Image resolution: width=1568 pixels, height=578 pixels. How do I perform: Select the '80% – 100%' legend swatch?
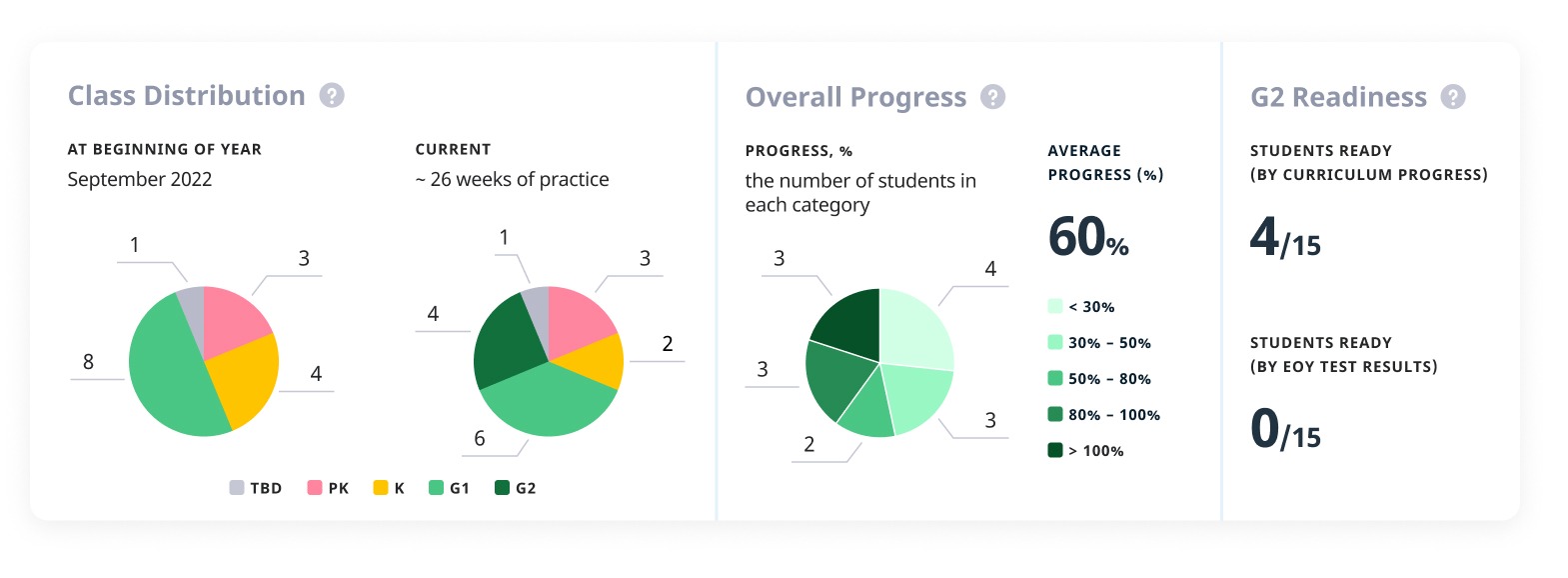1055,414
